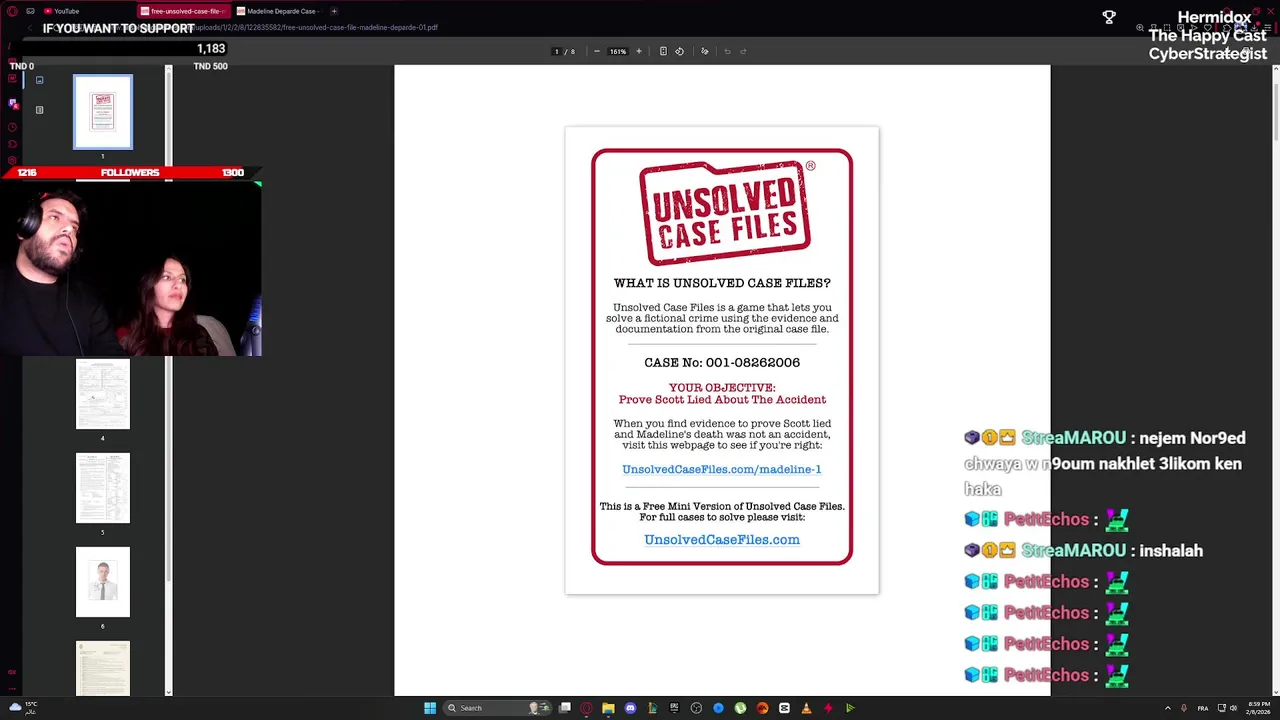This screenshot has height=720, width=1280.
Task: Click the Unsolved Case Files stamp logo
Action: (725, 212)
